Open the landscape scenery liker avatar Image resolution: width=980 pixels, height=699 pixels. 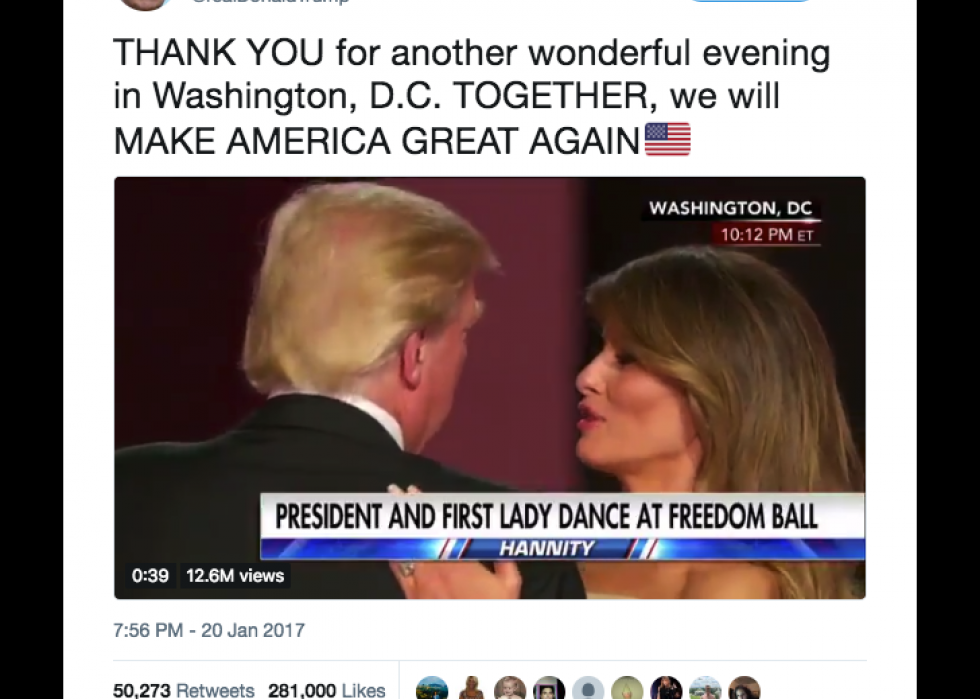point(432,689)
